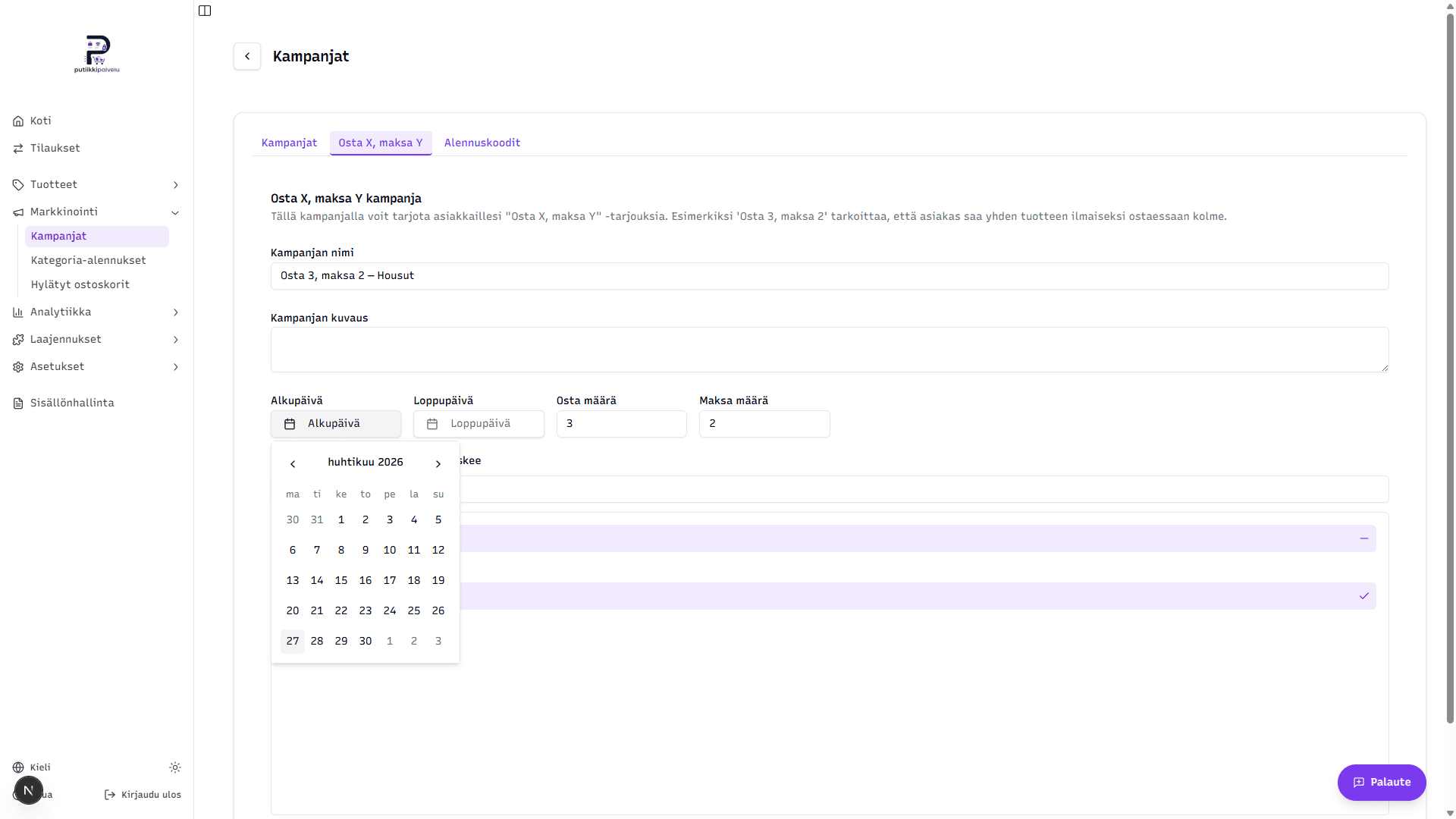Click Kirjaudu ulos to log out
Screen dimensions: 1456x819
point(143,795)
